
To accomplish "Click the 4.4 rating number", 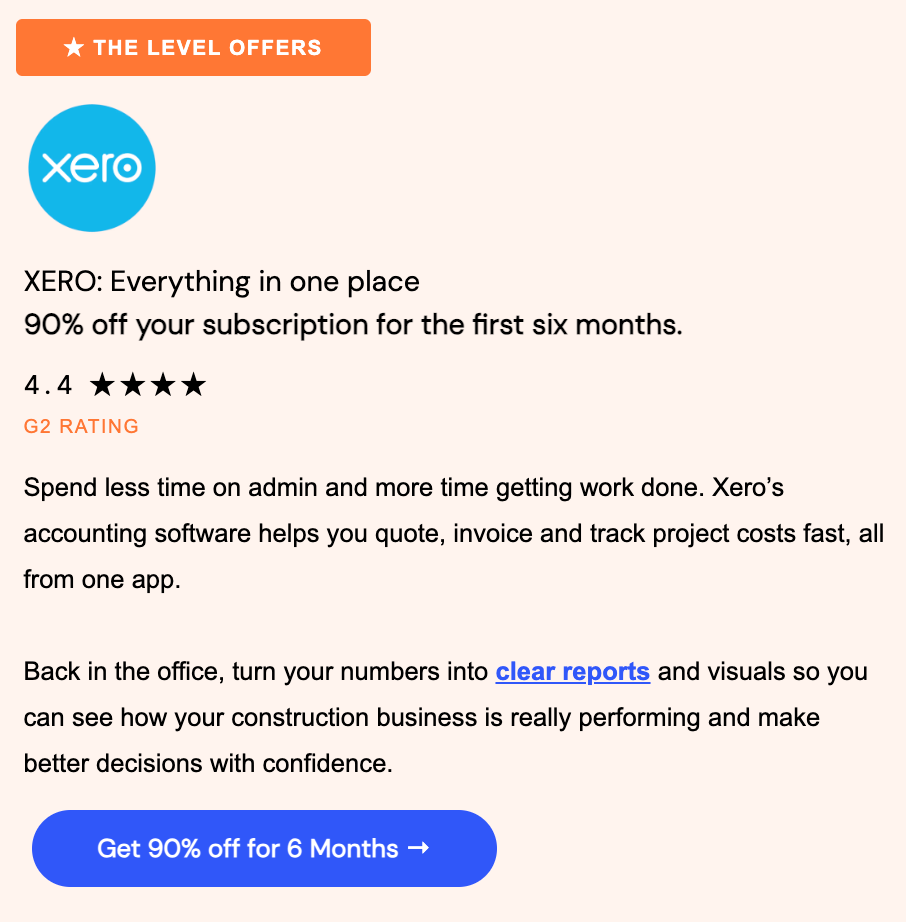I will coord(48,385).
